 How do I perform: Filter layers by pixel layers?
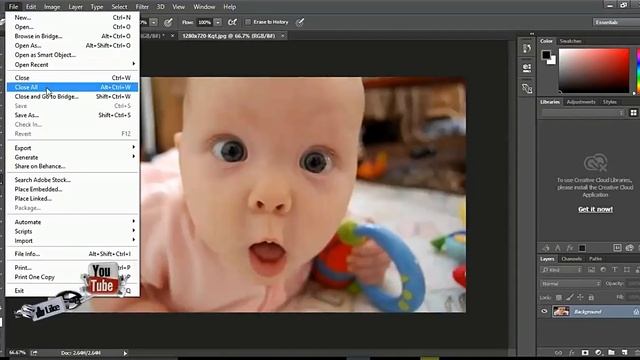click(591, 269)
